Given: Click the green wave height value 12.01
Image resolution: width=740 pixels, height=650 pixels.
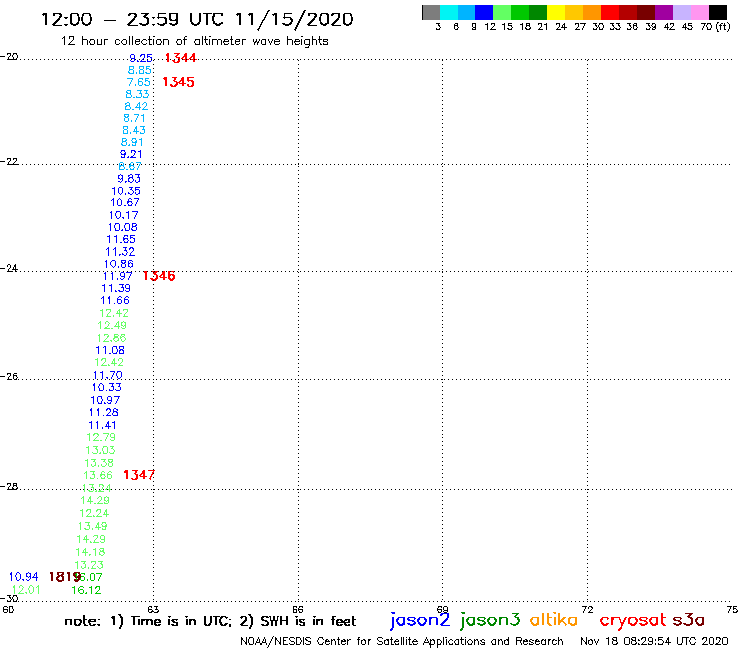Looking at the screenshot, I should (x=26, y=590).
